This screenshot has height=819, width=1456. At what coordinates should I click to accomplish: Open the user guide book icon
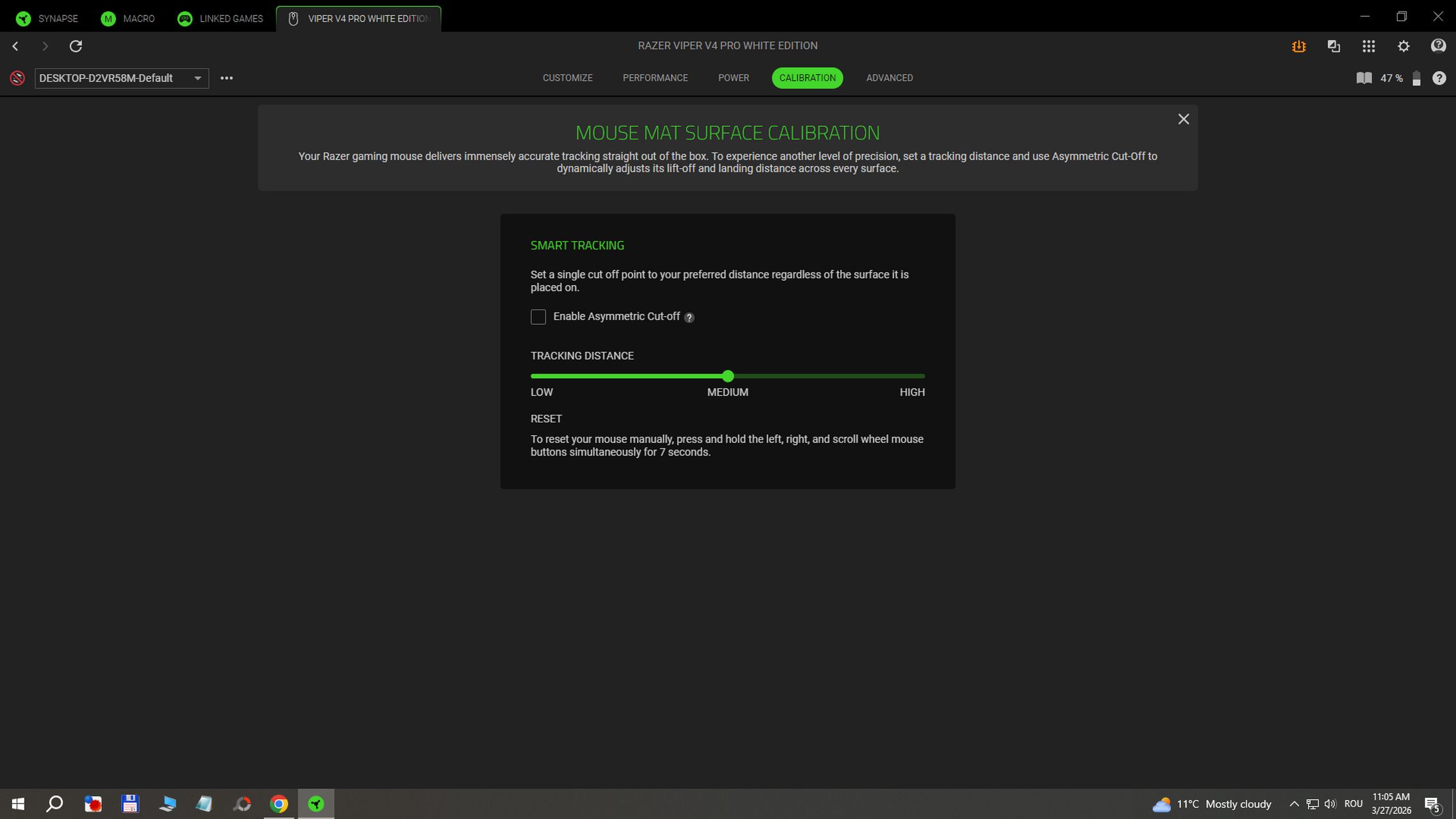(x=1364, y=78)
